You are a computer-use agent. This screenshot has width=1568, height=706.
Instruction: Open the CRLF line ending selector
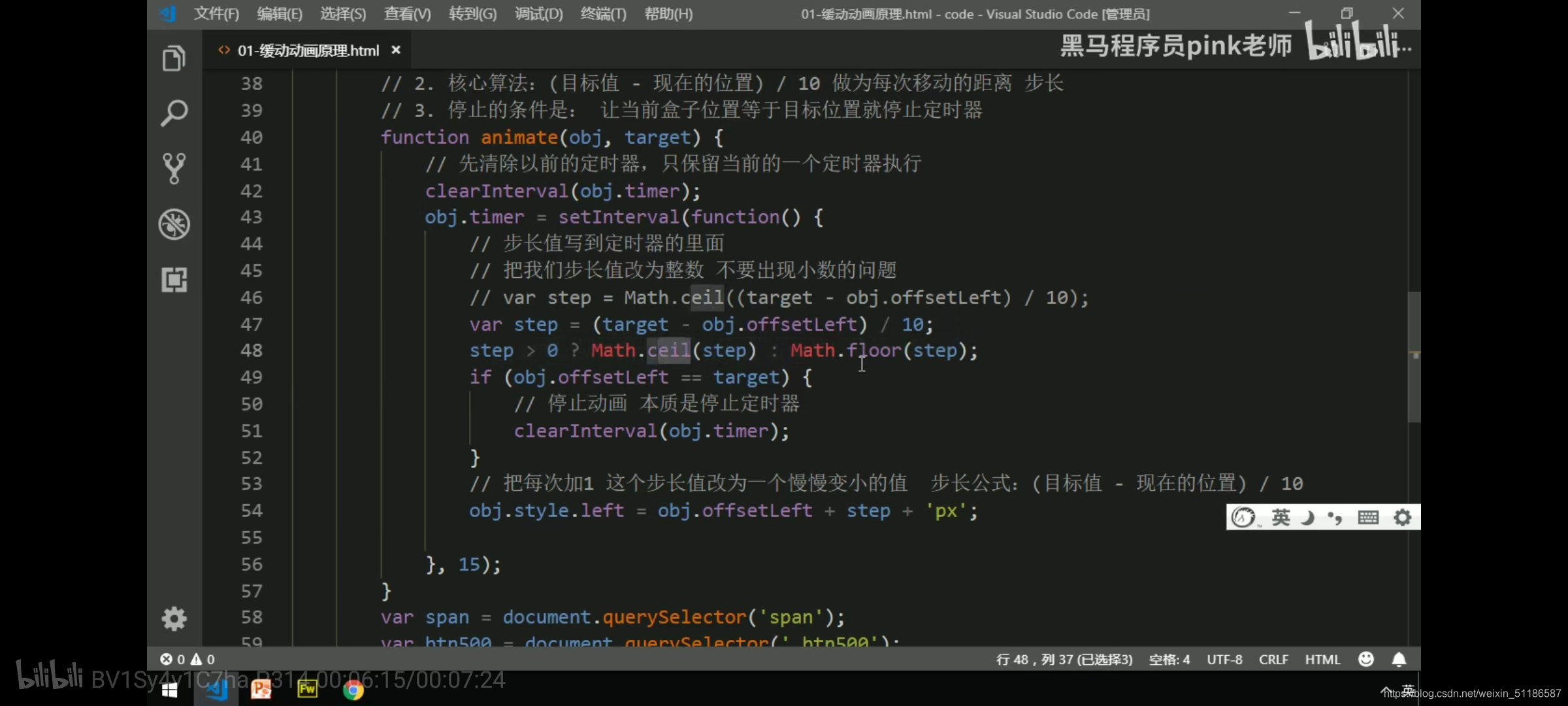(1273, 660)
